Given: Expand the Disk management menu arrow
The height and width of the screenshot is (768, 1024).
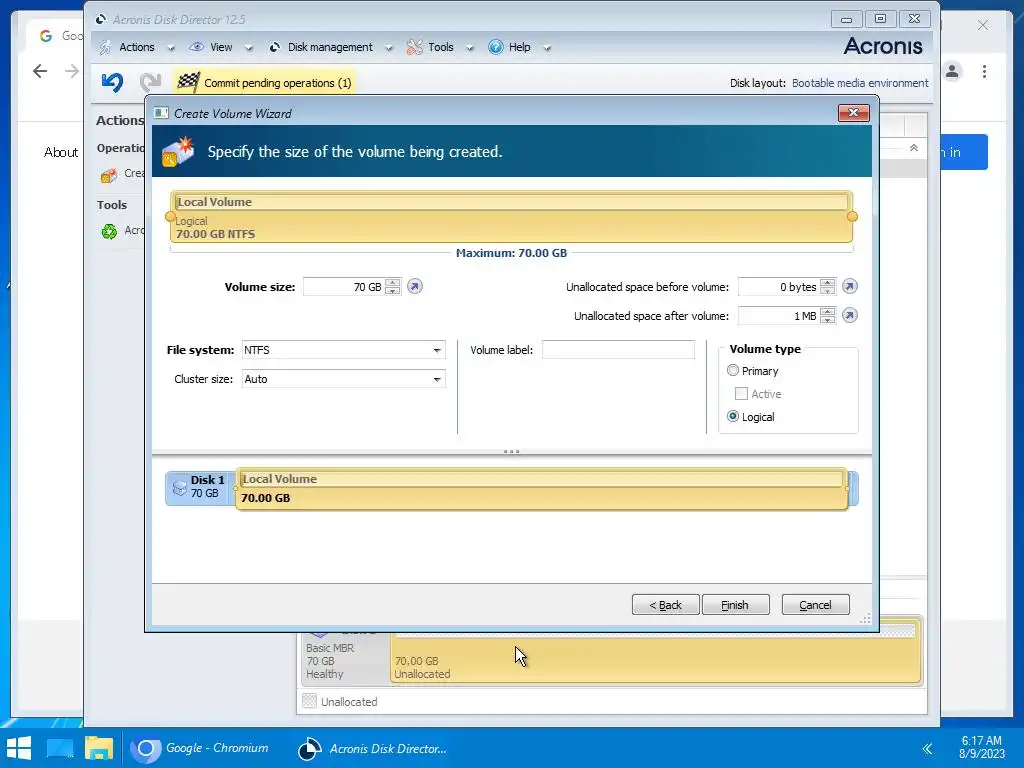Looking at the screenshot, I should (x=389, y=48).
